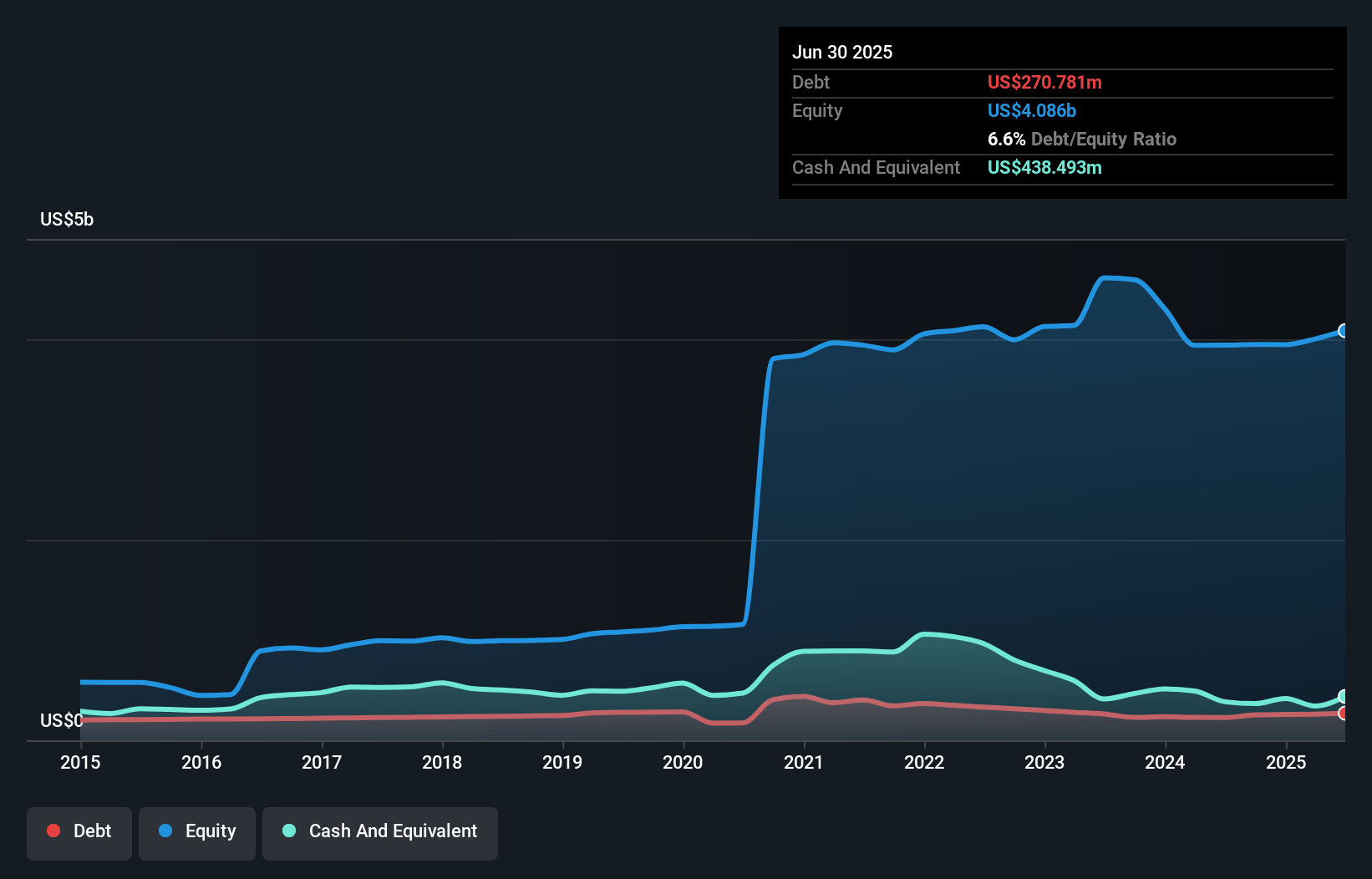Expand the Jun 30 2025 tooltip header

pos(843,52)
